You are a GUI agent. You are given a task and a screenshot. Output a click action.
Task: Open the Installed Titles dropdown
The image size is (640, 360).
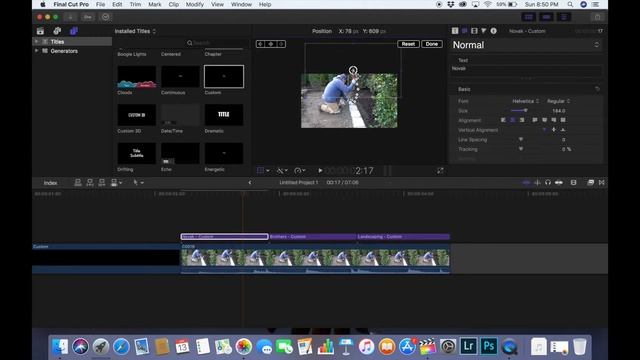click(x=135, y=31)
